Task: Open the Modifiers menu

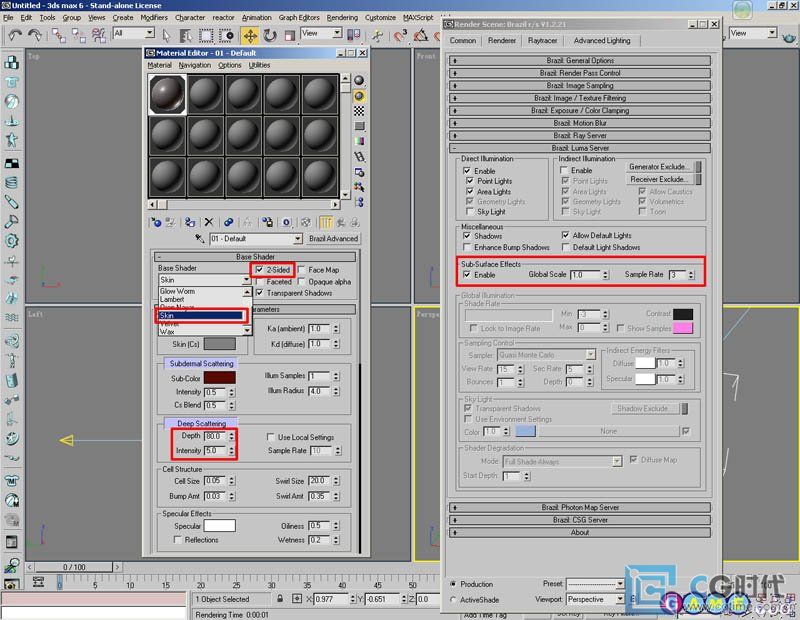Action: click(154, 17)
